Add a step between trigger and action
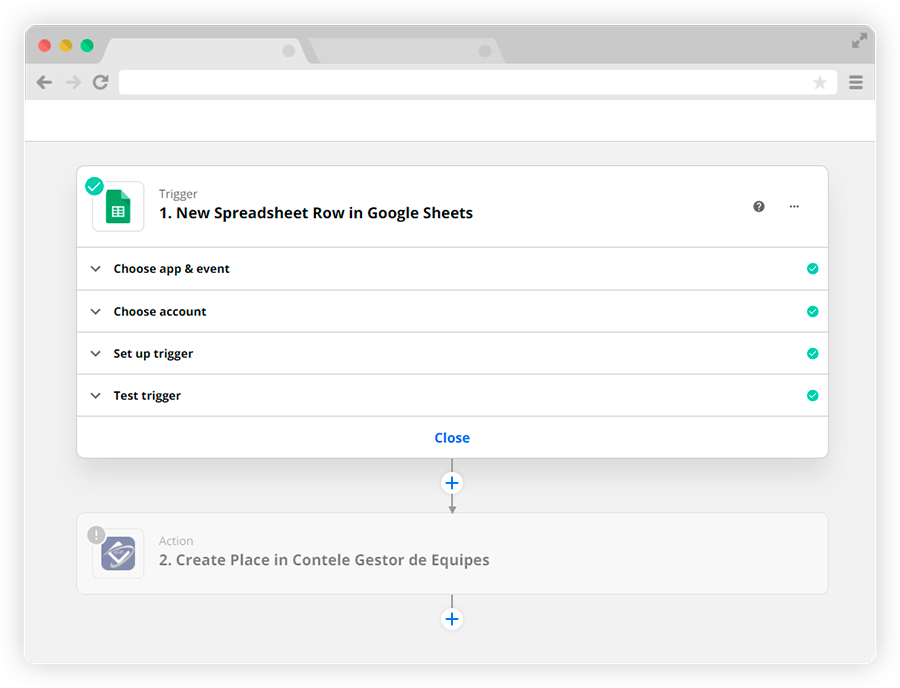900x688 pixels. [x=452, y=483]
